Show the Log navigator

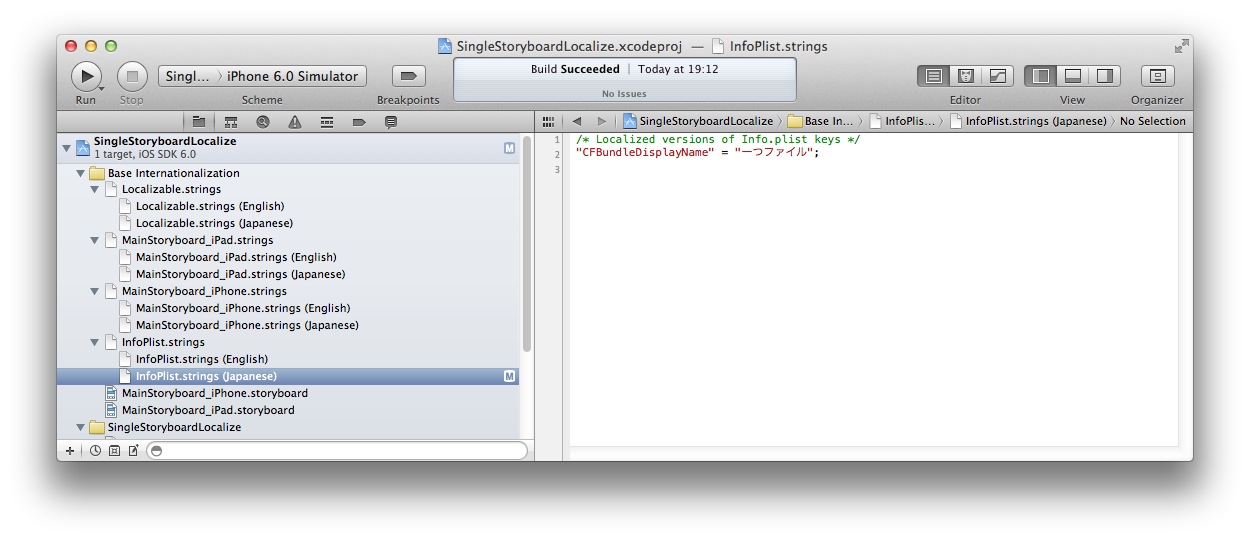click(391, 121)
